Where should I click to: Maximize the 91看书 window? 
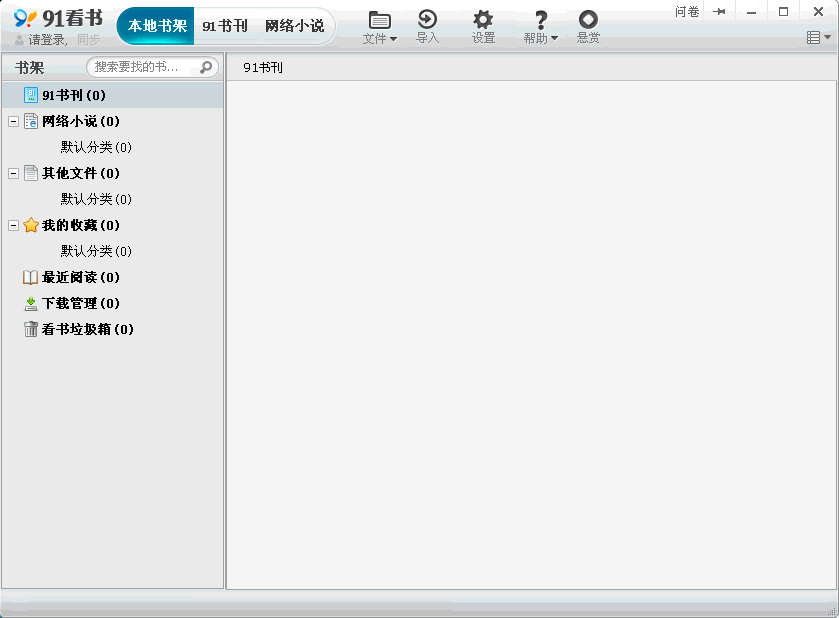[783, 12]
